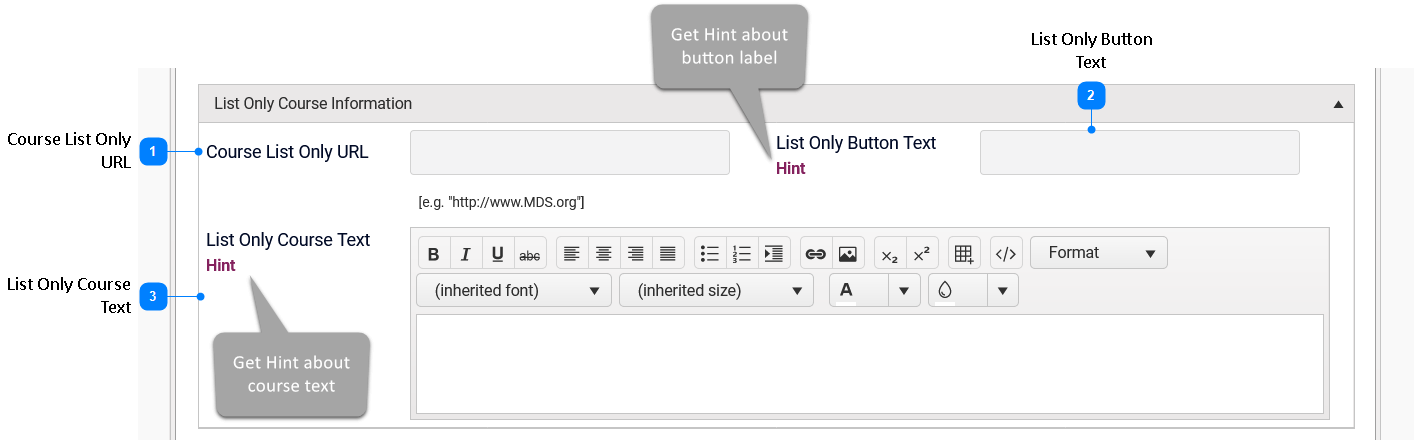Apply superscript formatting
Viewport: 1414px width, 440px height.
tap(922, 254)
